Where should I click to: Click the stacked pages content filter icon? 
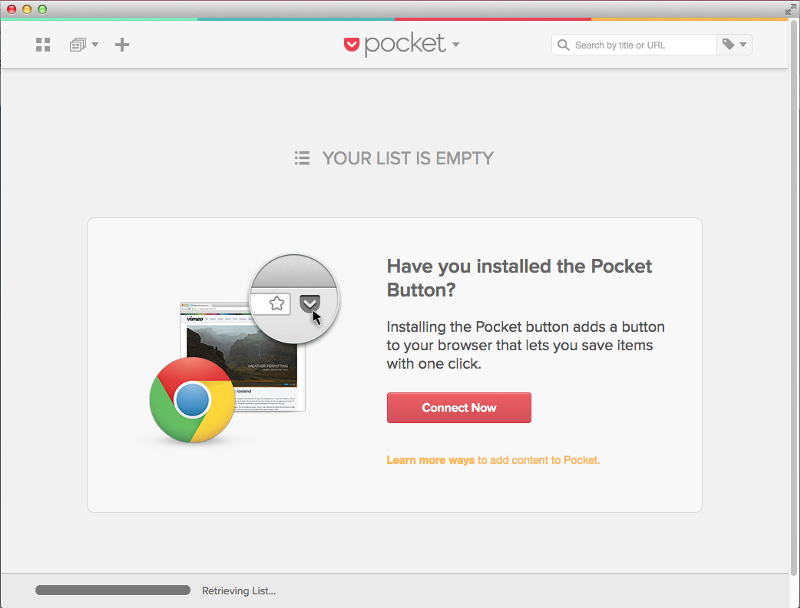[77, 45]
